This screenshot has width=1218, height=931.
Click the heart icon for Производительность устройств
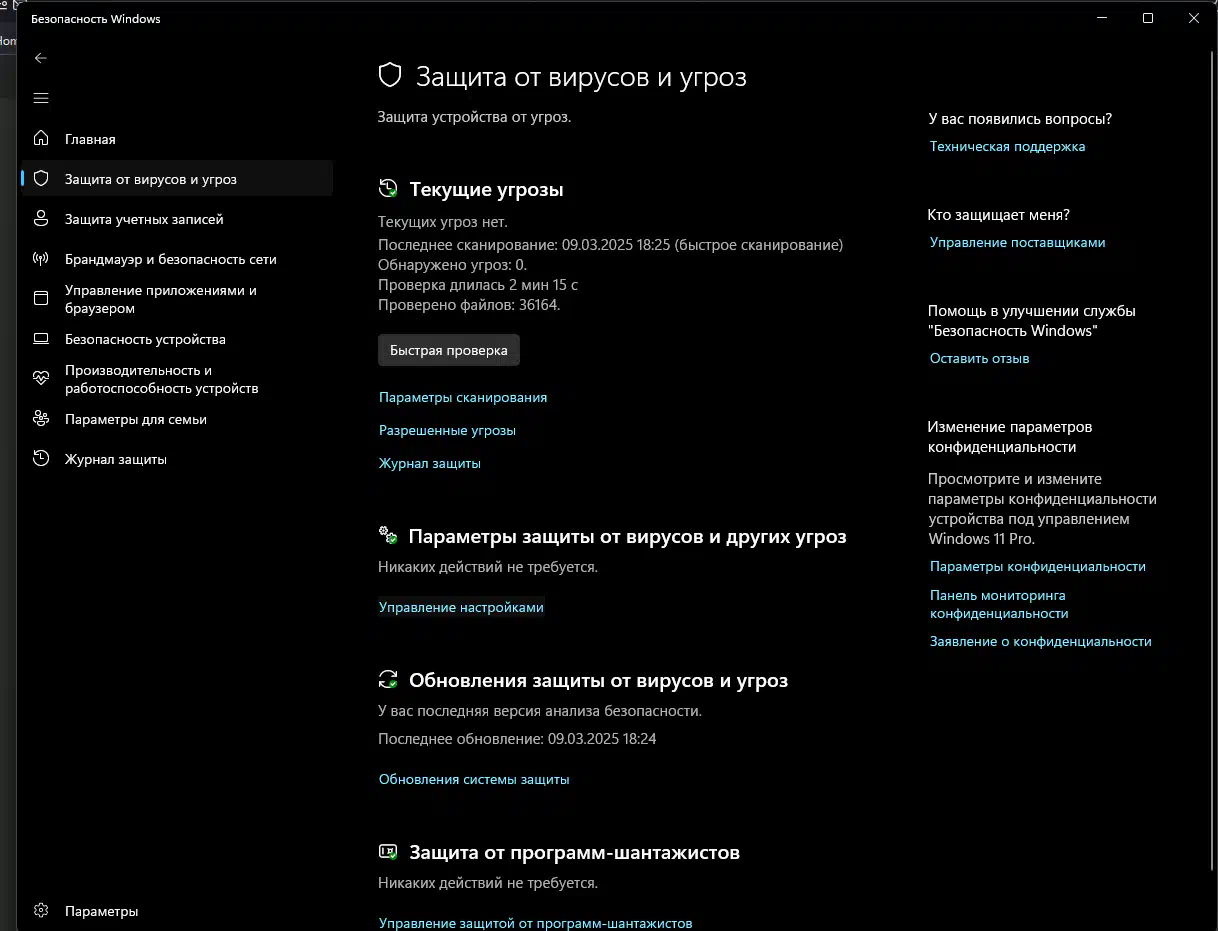[x=41, y=378]
